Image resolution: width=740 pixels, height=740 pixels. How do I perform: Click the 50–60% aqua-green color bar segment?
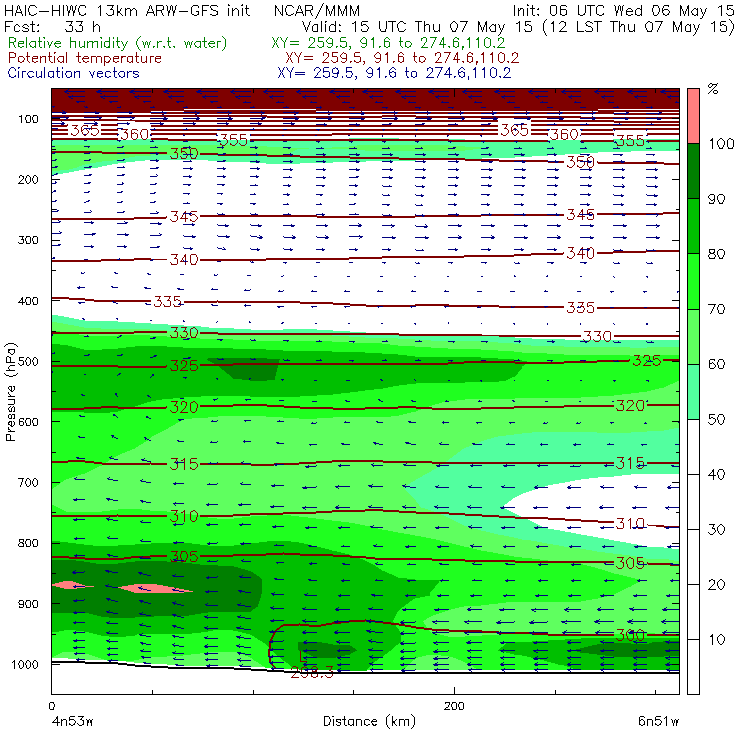693,392
